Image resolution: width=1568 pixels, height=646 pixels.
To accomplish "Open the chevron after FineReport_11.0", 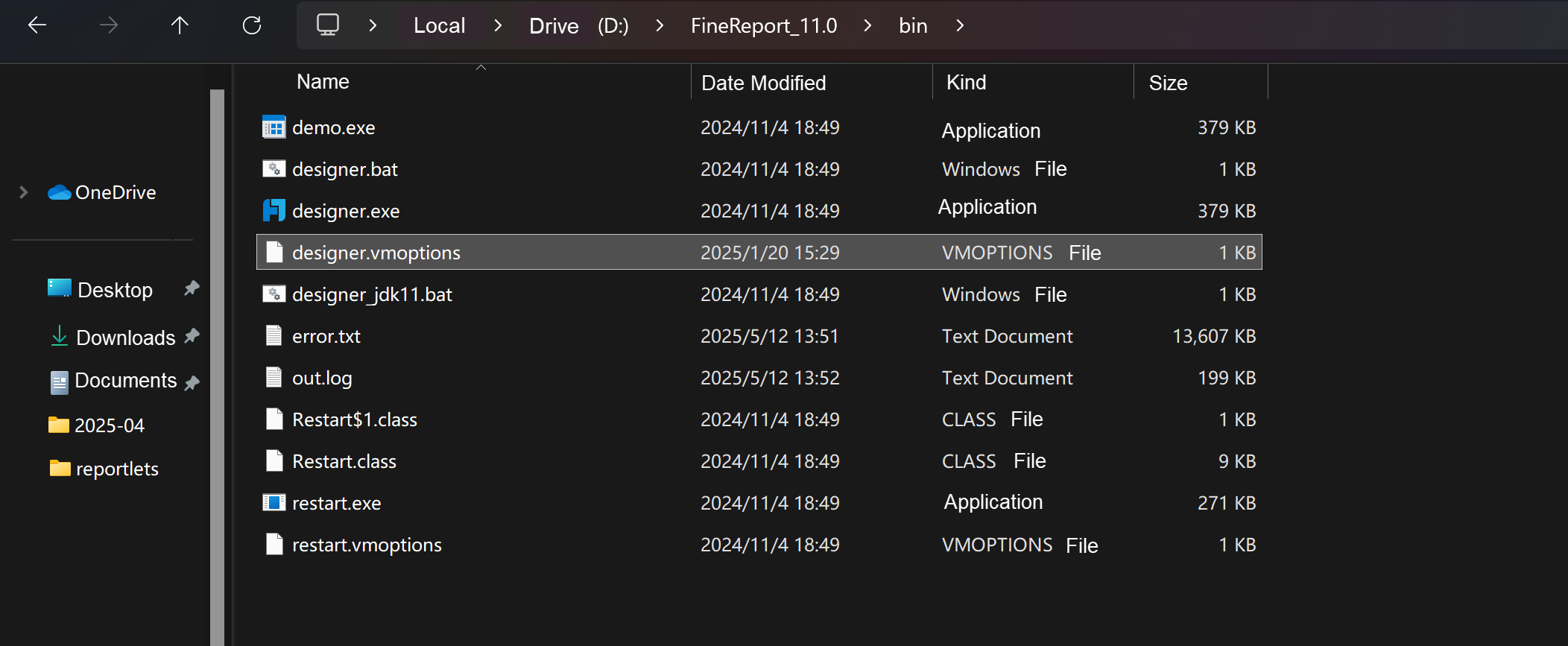I will tap(867, 25).
